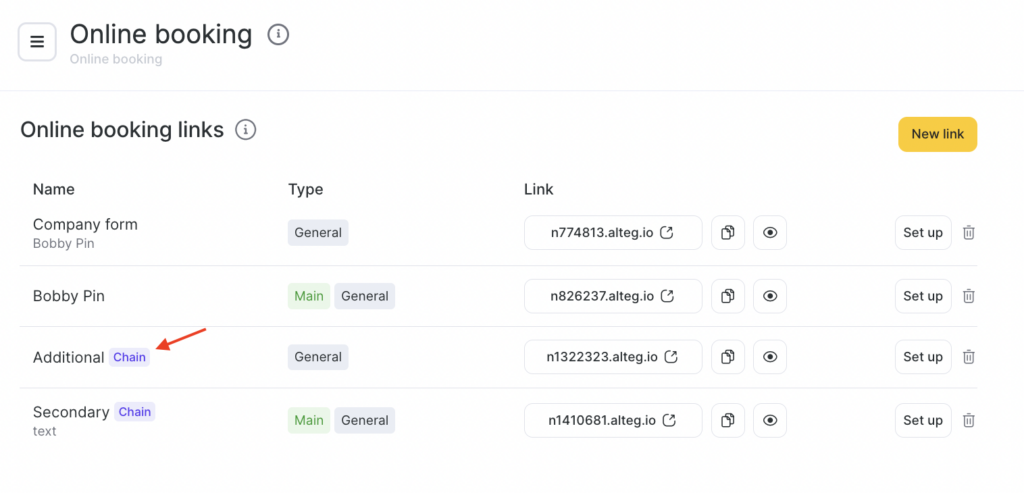Click info icon next to Online booking links
This screenshot has height=493, width=1024.
click(x=245, y=130)
